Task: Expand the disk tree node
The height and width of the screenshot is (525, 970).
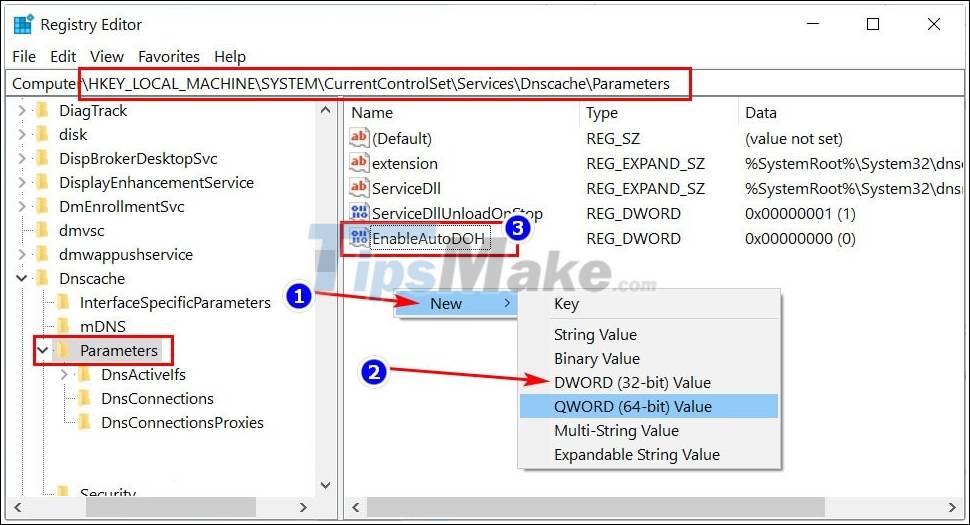Action: [x=22, y=134]
